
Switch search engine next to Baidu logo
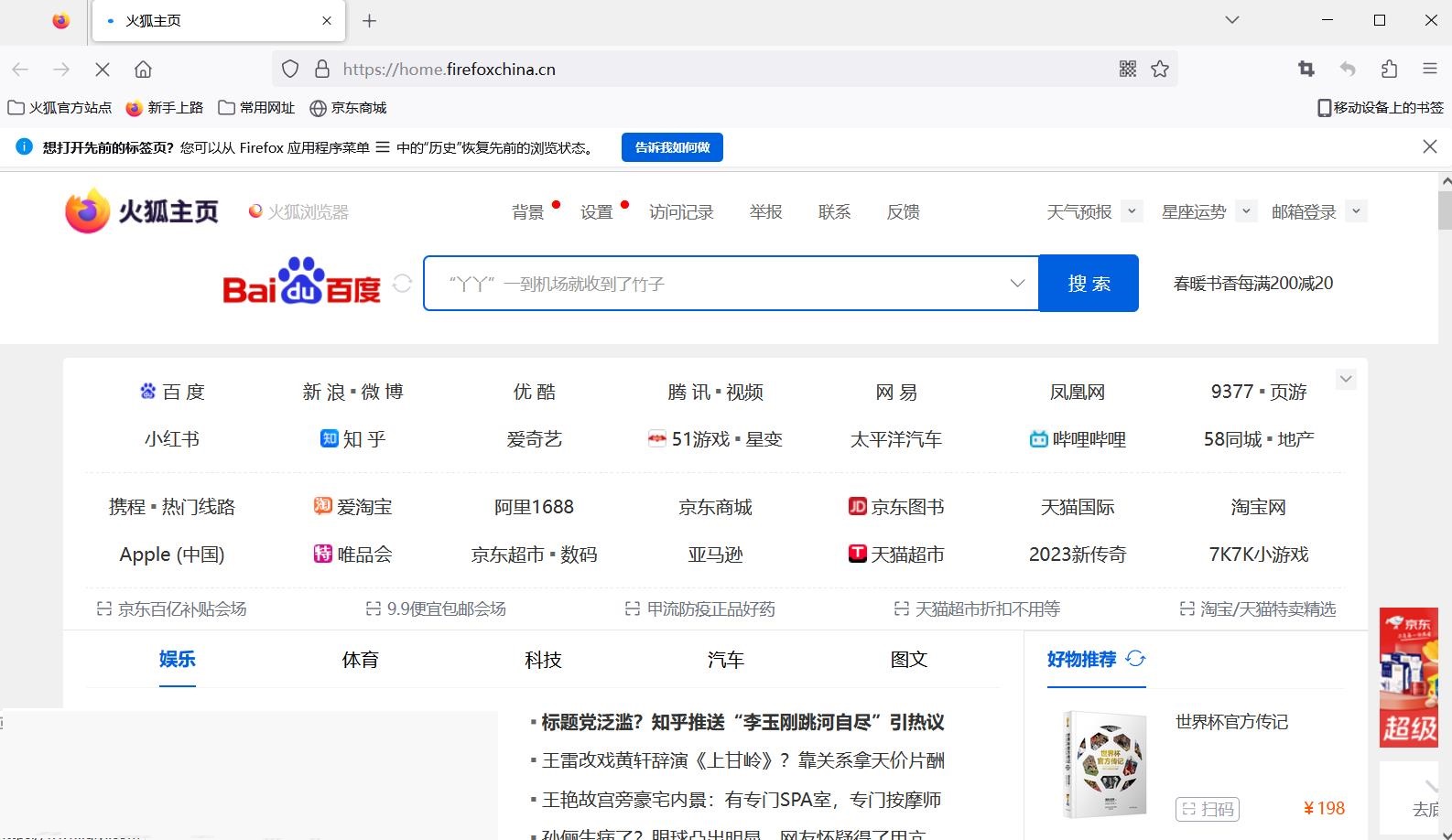coord(402,284)
